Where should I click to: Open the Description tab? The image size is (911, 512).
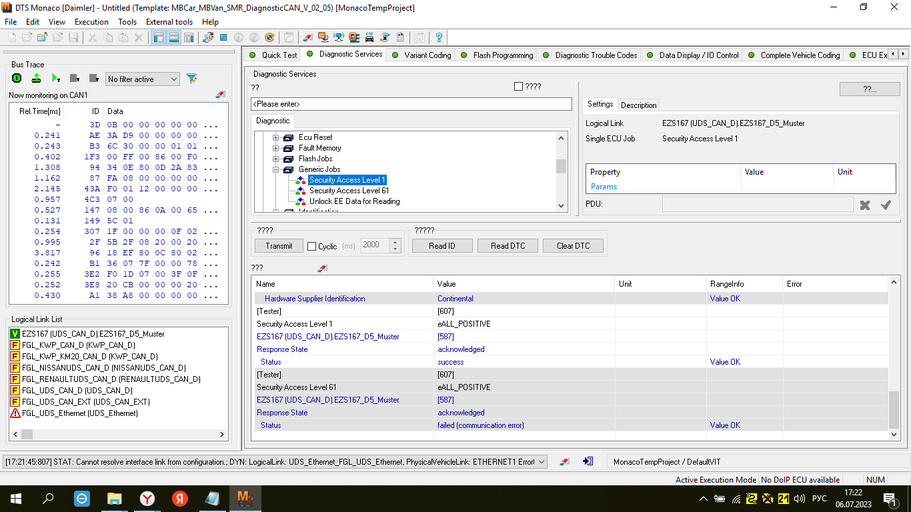[639, 105]
